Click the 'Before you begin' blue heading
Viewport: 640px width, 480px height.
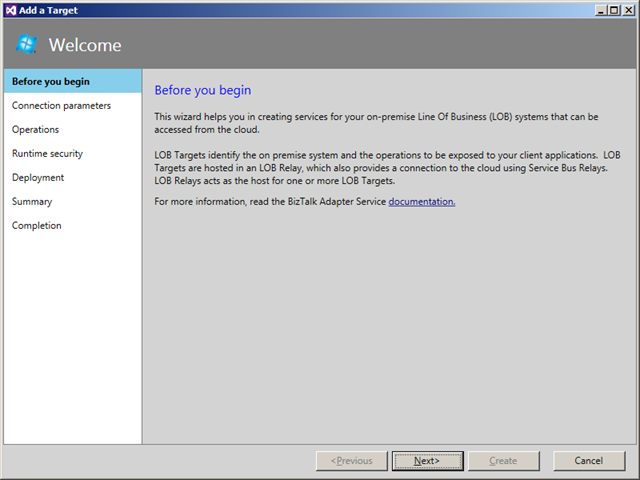203,90
